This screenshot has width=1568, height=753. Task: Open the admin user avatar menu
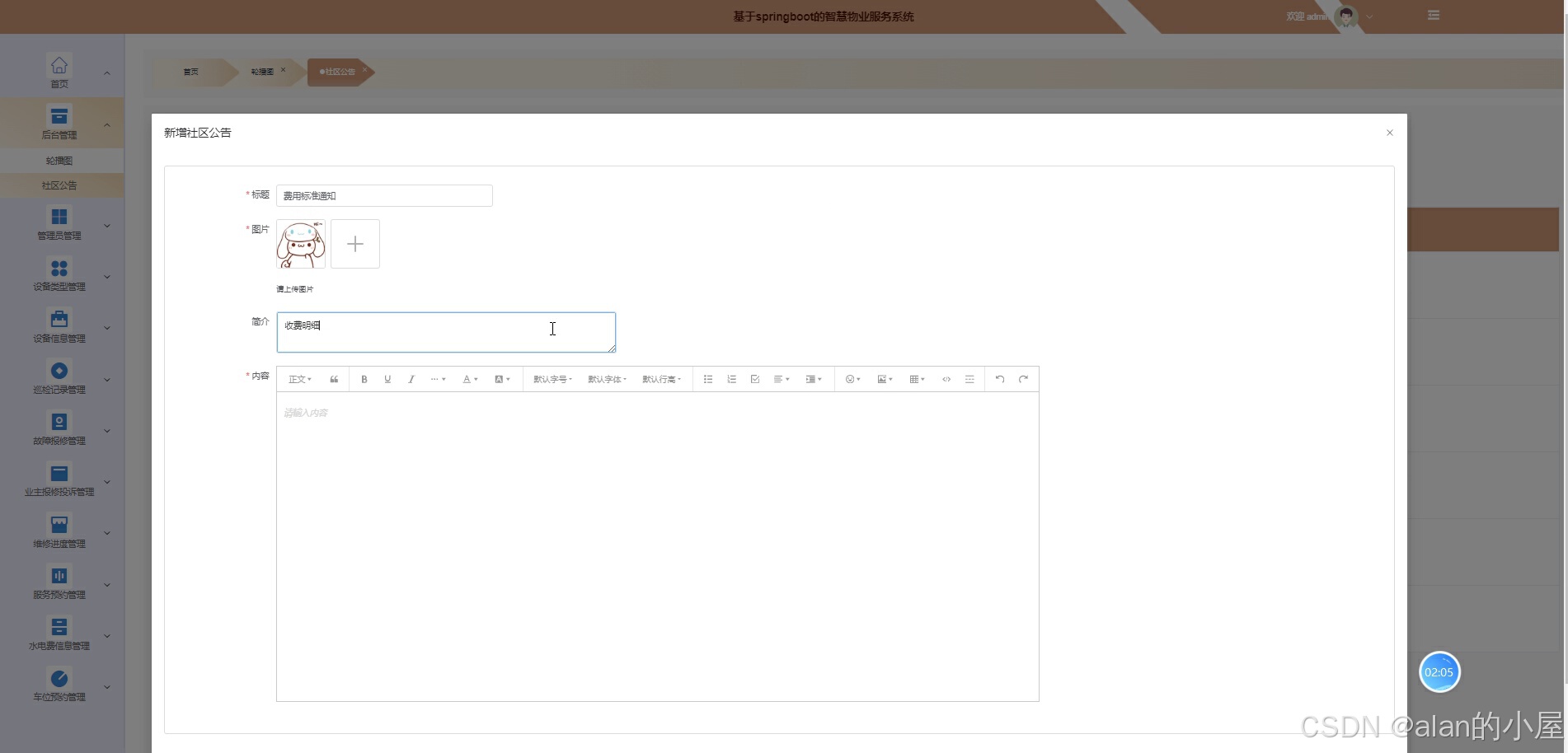pyautogui.click(x=1346, y=16)
